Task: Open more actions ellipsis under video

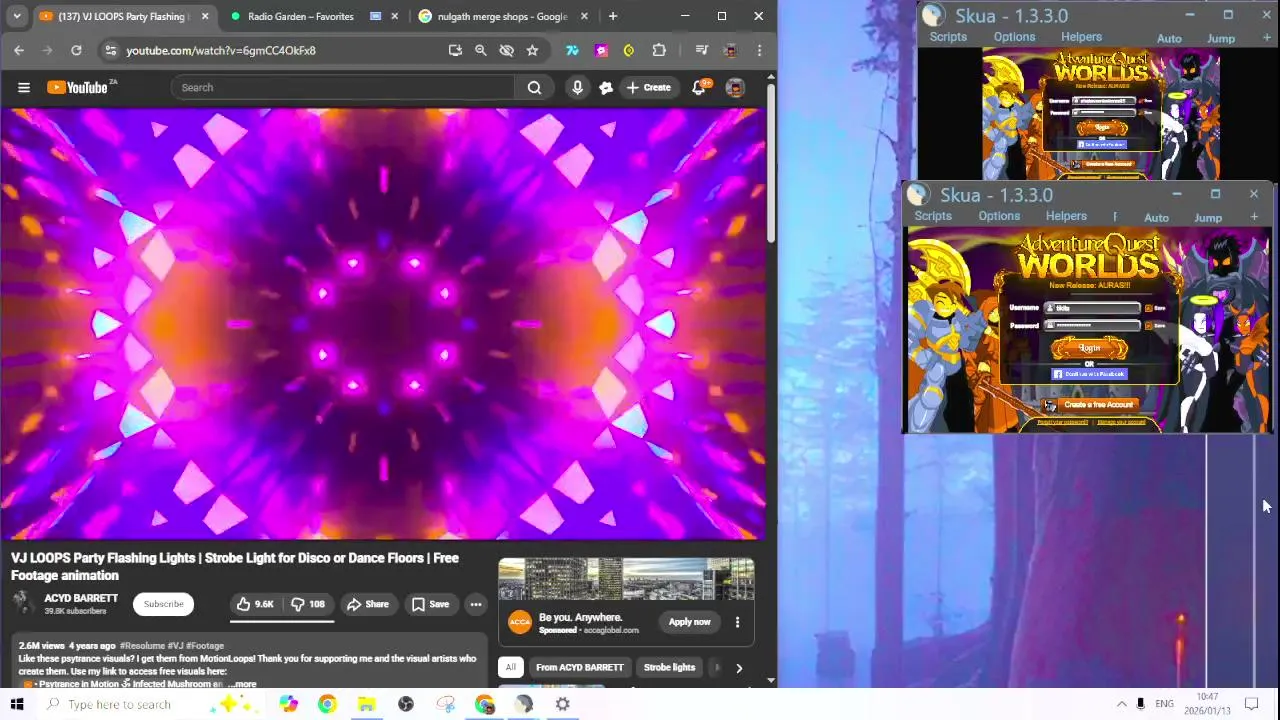Action: coord(476,604)
